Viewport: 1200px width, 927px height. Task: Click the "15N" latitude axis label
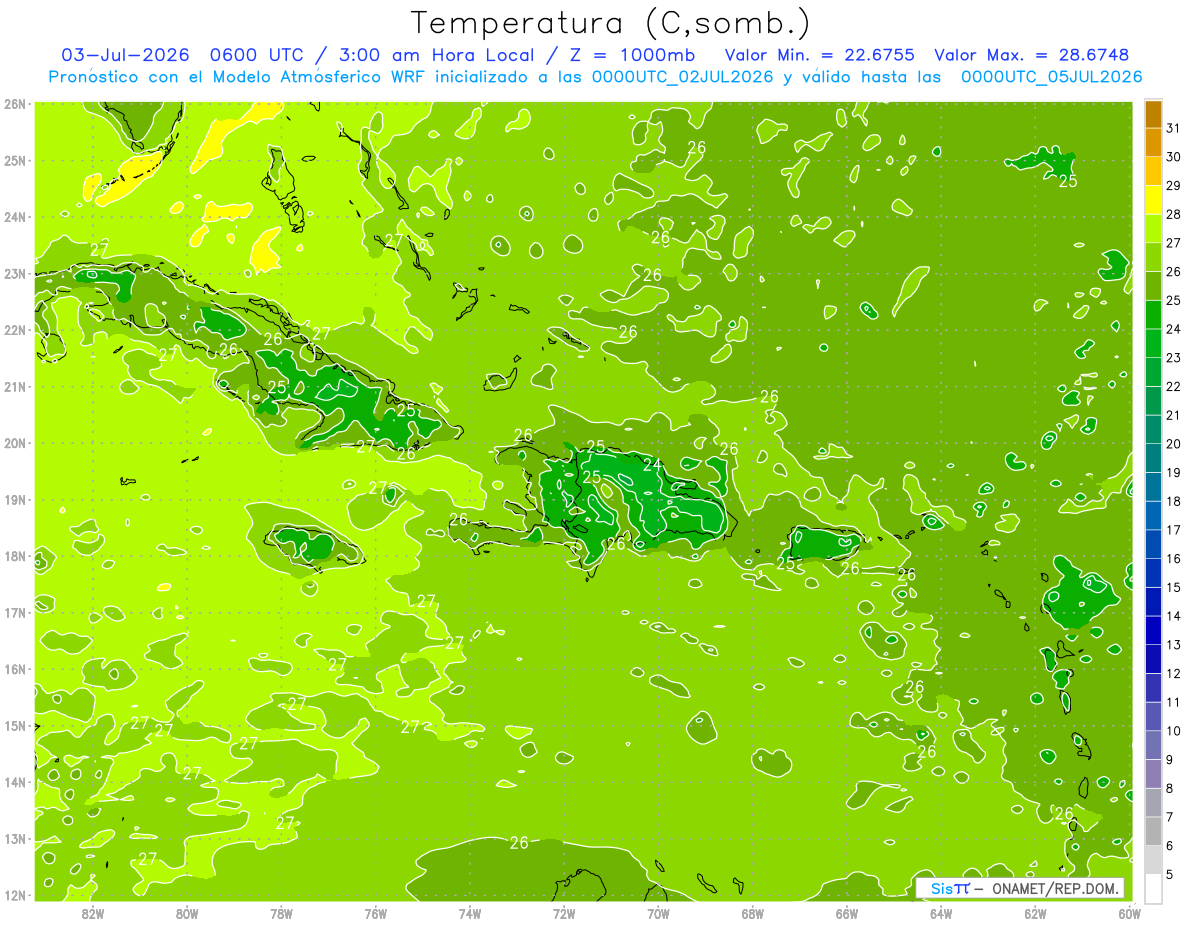pyautogui.click(x=16, y=725)
